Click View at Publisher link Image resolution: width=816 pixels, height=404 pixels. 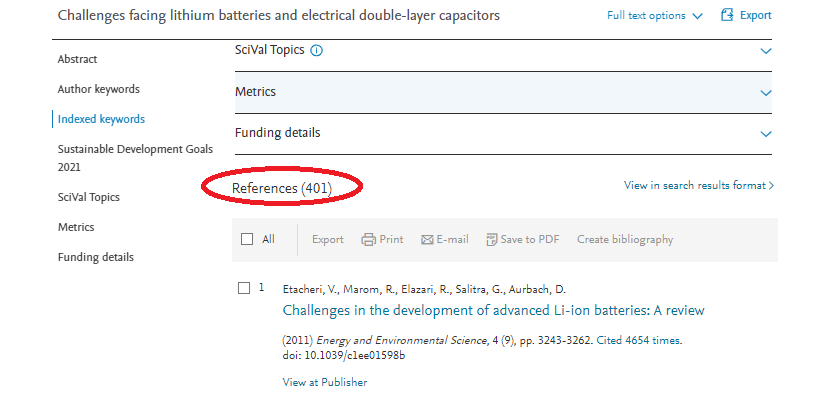click(325, 382)
